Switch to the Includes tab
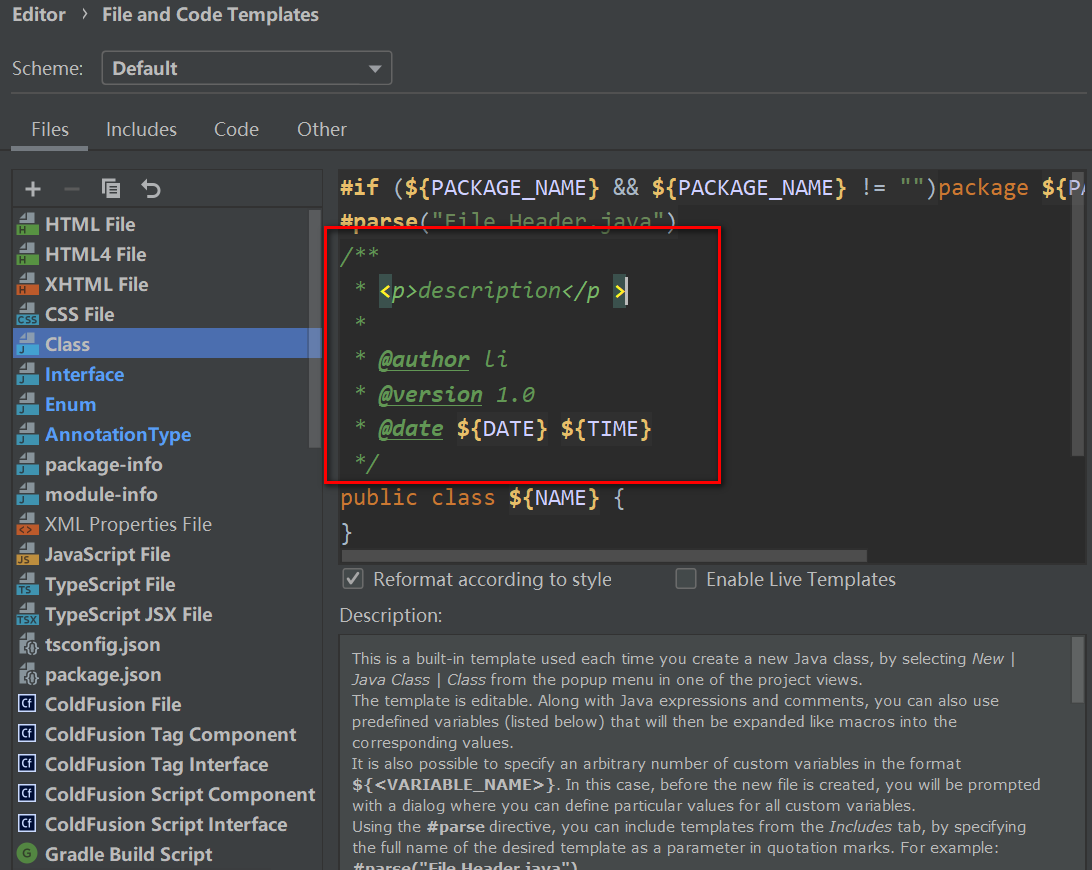Screen dimensions: 1092x870 141,130
